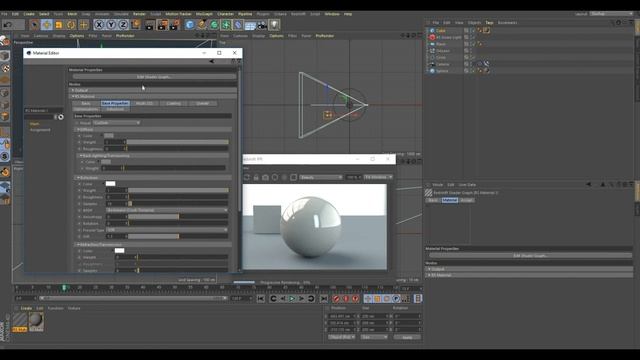This screenshot has width=640, height=360.
Task: Activate the Rotate tool
Action: 71,25
